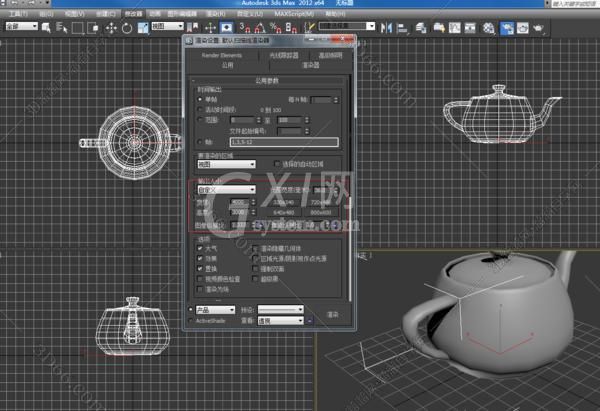Activate the Select and Move tool

pyautogui.click(x=111, y=28)
